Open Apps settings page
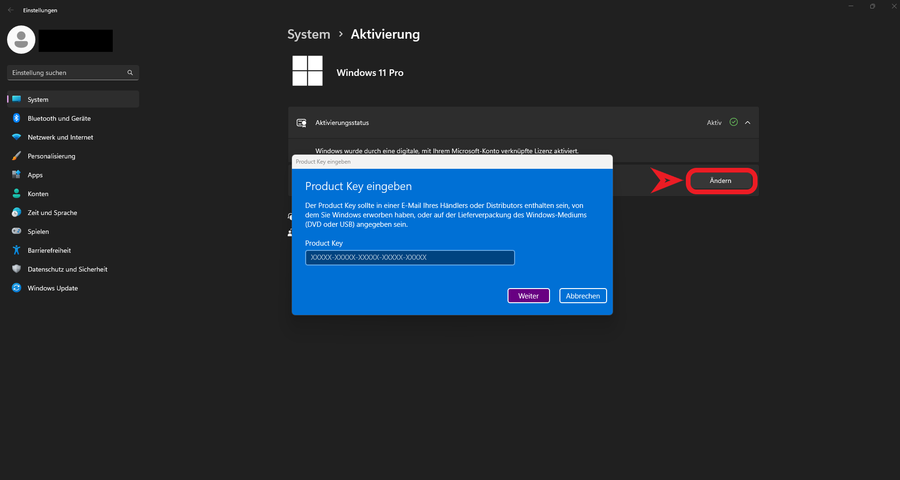Image resolution: width=900 pixels, height=480 pixels. 73,175
